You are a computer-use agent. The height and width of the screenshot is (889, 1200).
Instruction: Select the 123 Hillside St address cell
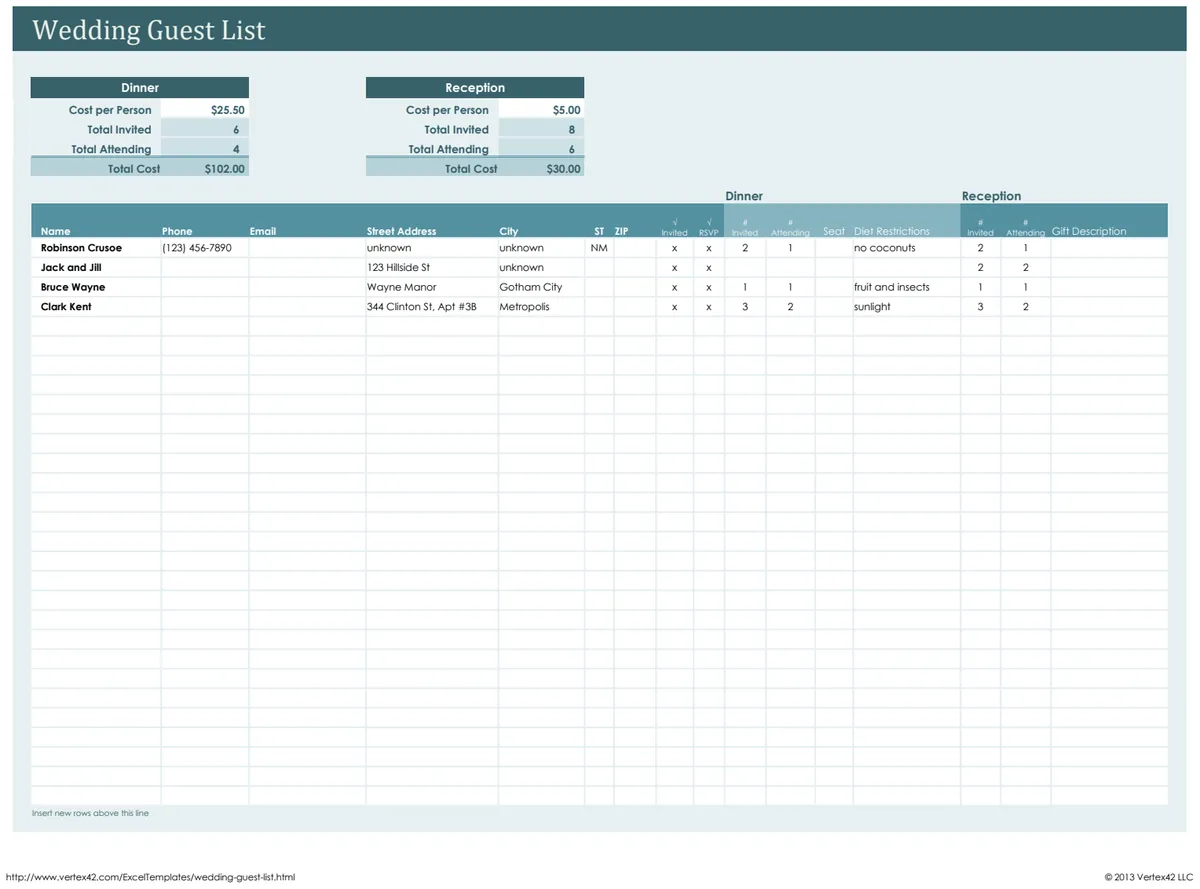click(x=432, y=268)
